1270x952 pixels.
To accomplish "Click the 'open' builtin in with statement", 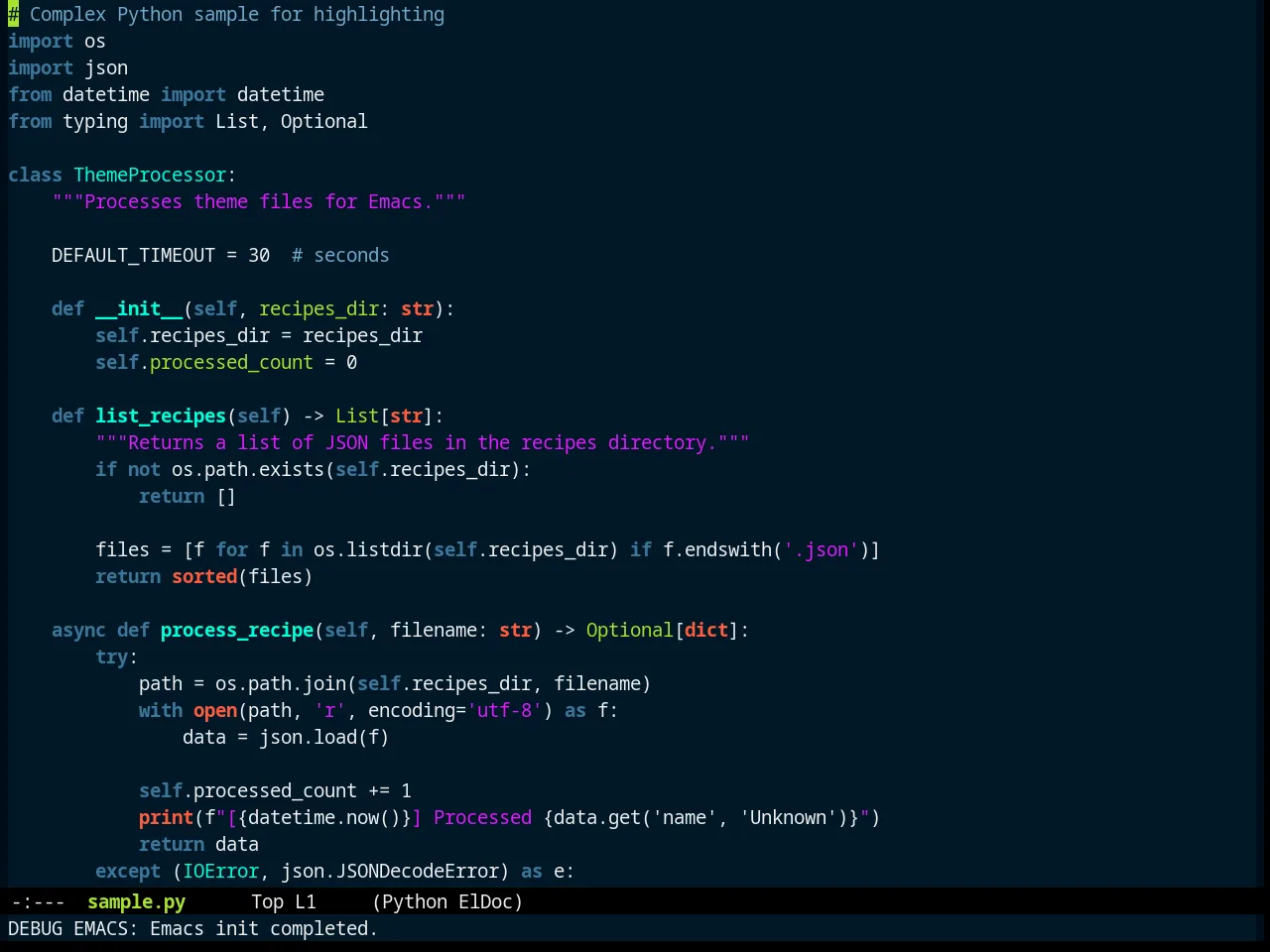I will click(x=215, y=710).
